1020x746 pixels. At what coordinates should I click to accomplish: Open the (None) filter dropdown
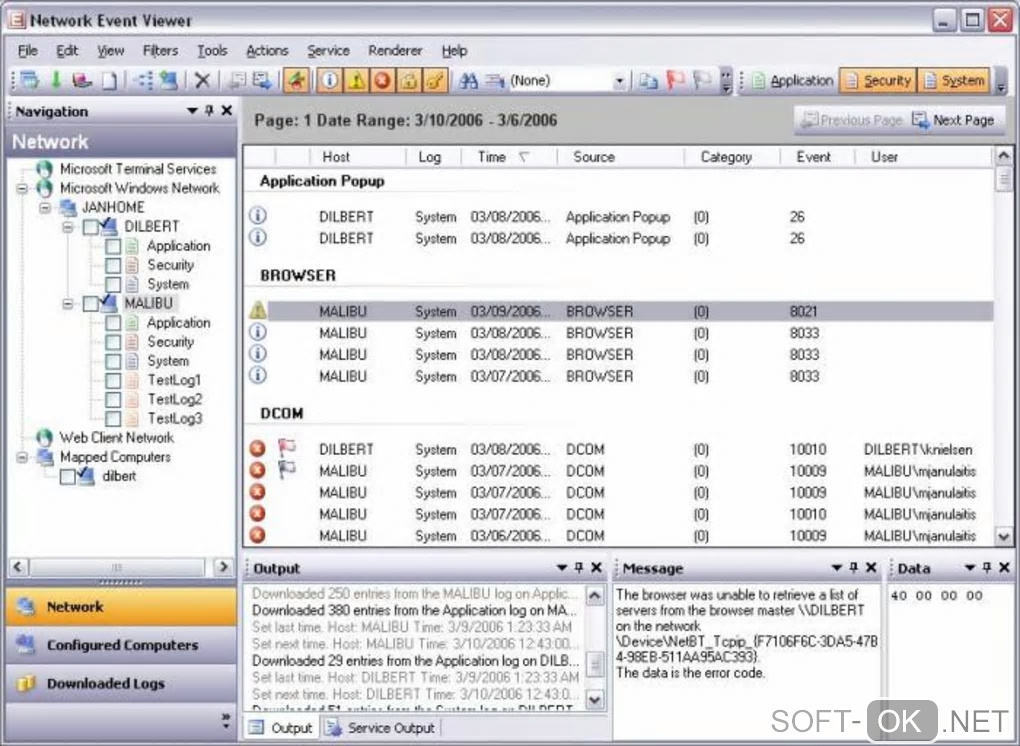pos(620,81)
